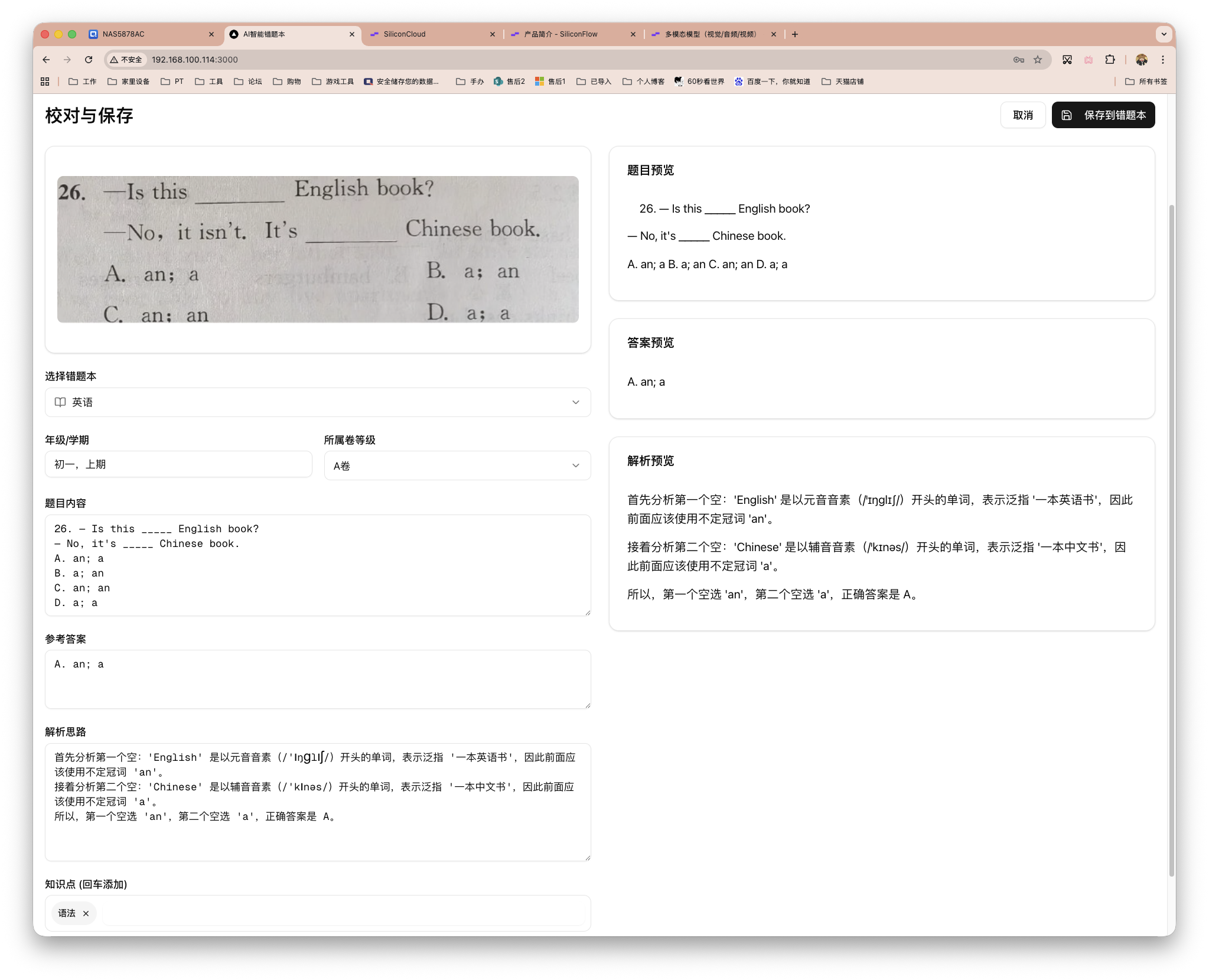1209x980 pixels.
Task: Open new tab with plus button
Action: coord(795,34)
